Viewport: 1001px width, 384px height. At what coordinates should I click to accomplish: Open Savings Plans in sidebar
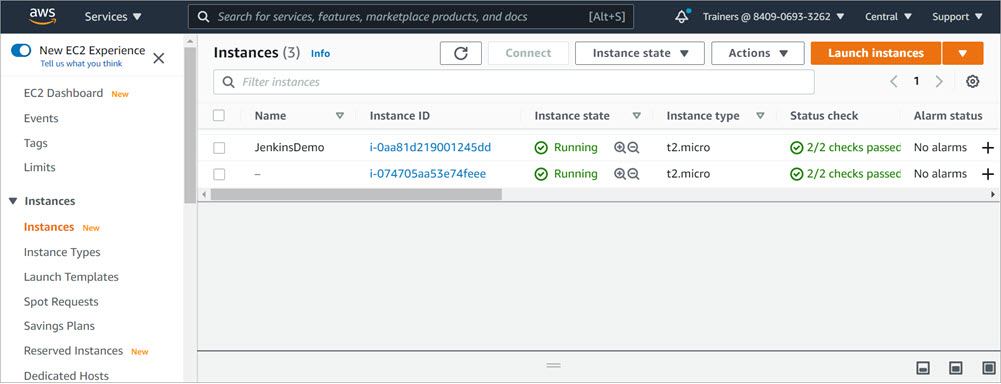(59, 326)
